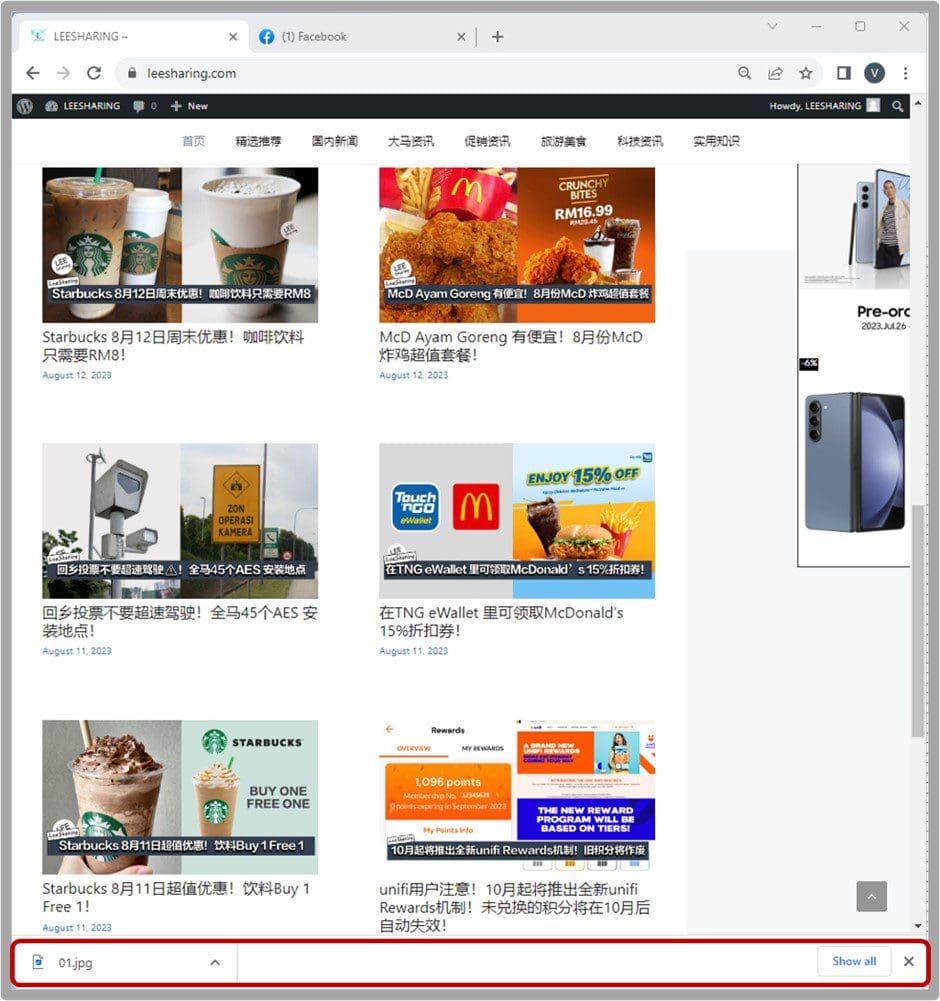Open 促销资讯 in the navigation menu

pos(487,141)
